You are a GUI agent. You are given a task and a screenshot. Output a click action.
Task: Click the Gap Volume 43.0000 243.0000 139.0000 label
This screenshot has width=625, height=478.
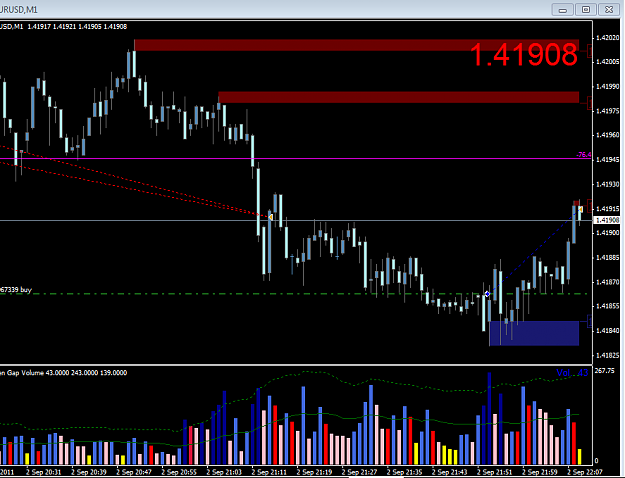pos(64,373)
